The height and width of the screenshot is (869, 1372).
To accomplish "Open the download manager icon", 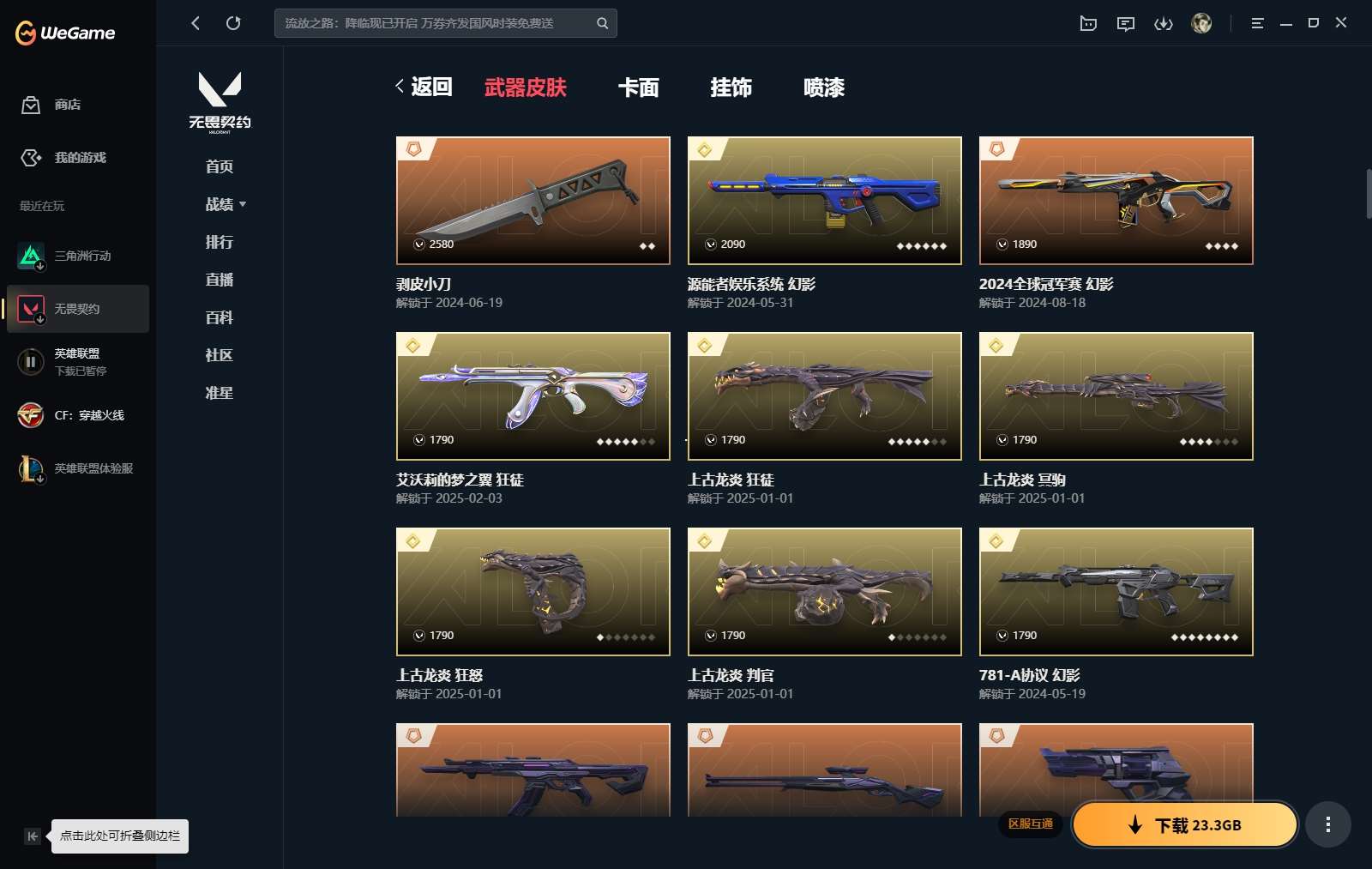I will tap(1164, 23).
